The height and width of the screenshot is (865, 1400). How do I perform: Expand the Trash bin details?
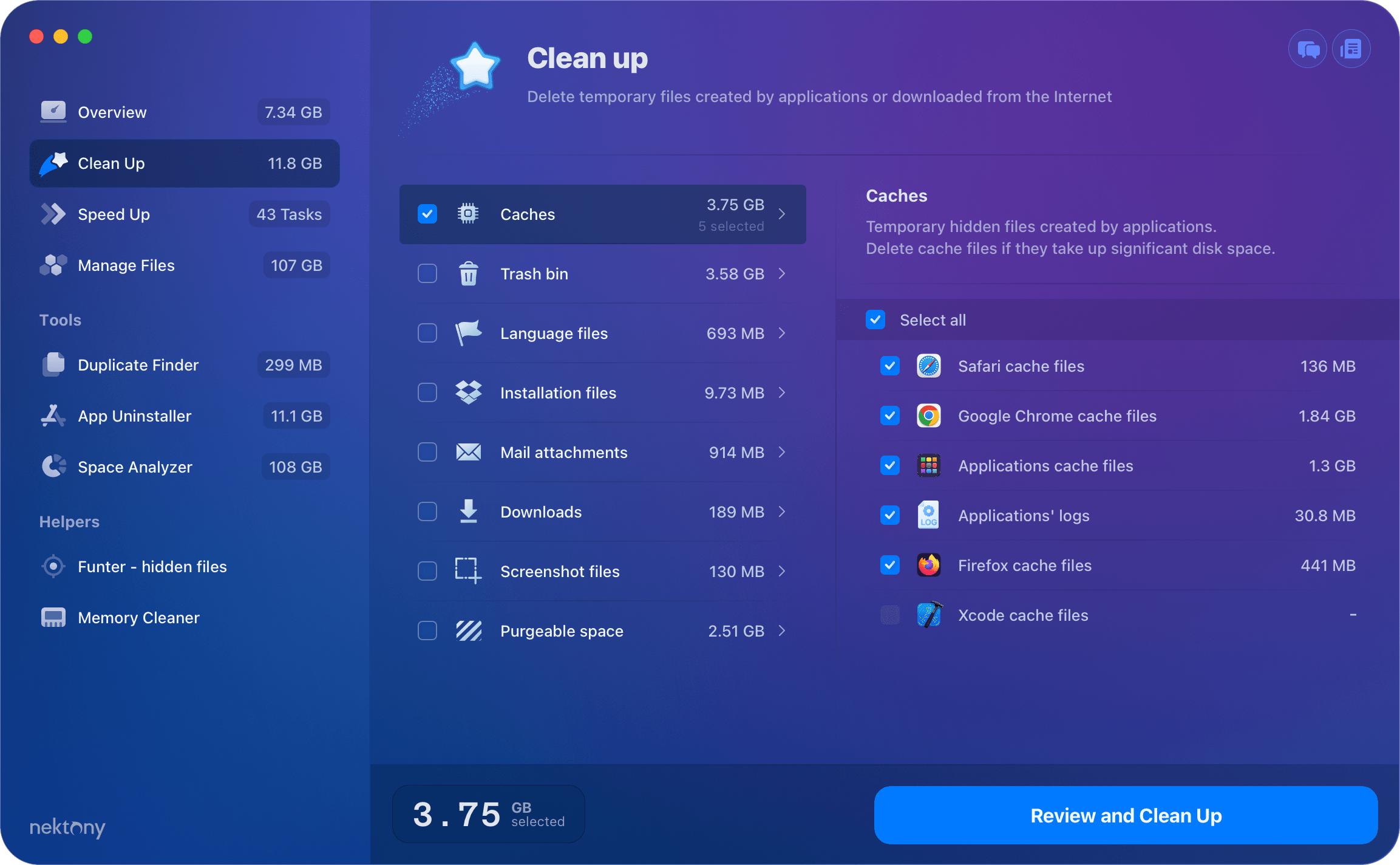(x=782, y=273)
